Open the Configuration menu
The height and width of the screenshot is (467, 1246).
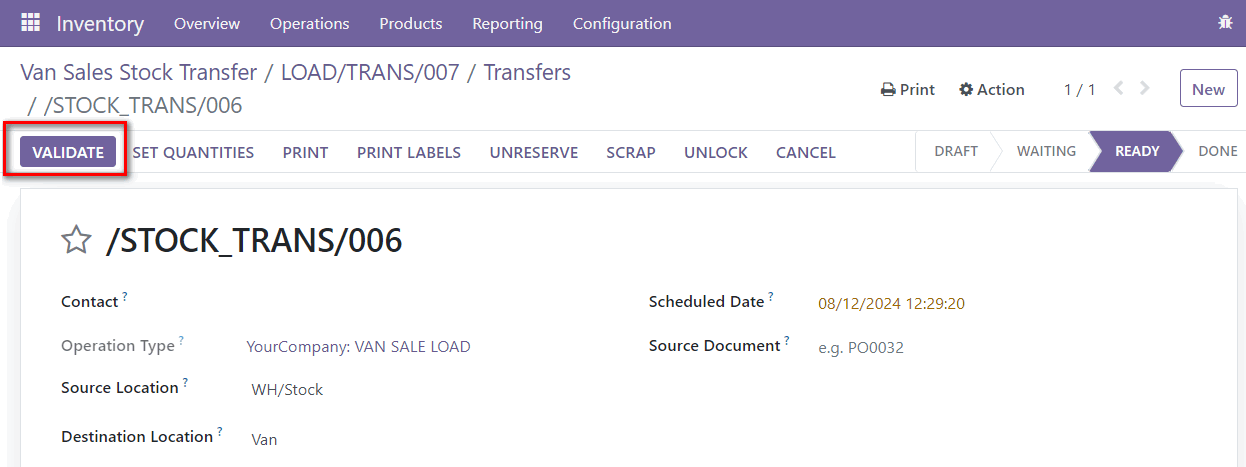point(622,23)
